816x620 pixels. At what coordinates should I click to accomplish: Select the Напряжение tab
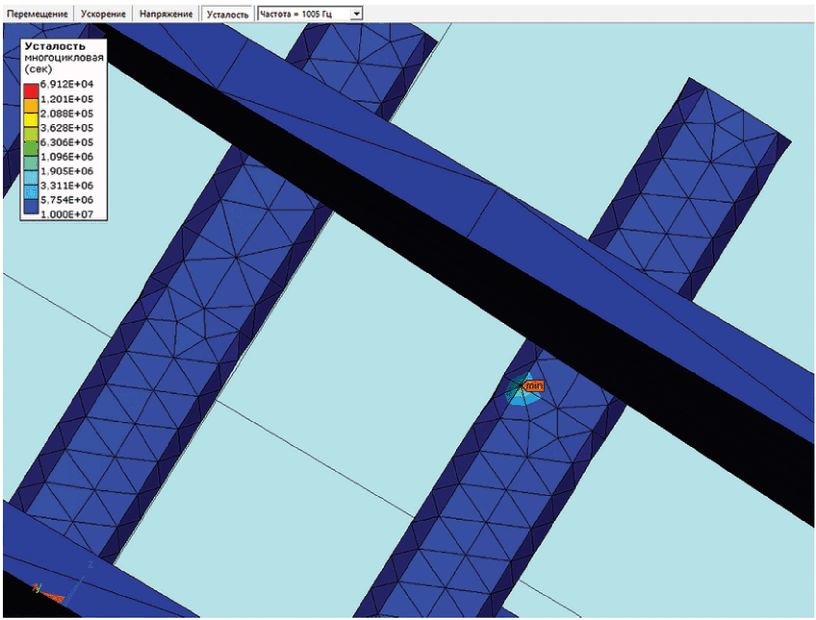(x=167, y=14)
